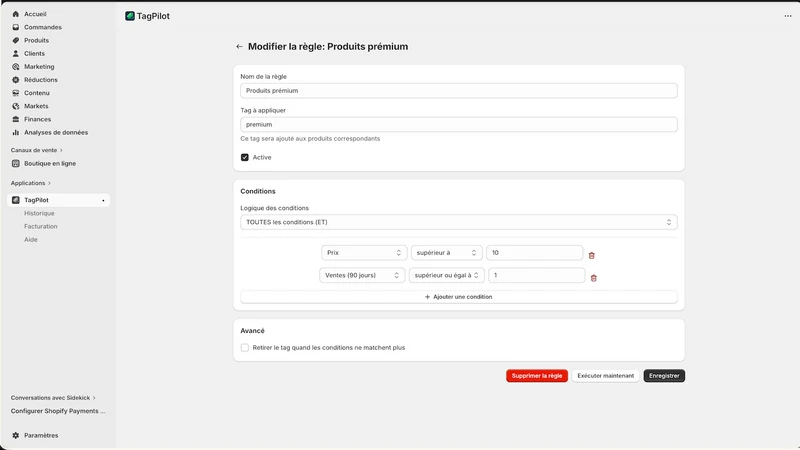This screenshot has height=450, width=800.
Task: Delete the Prix condition with the trash icon
Action: click(x=591, y=255)
